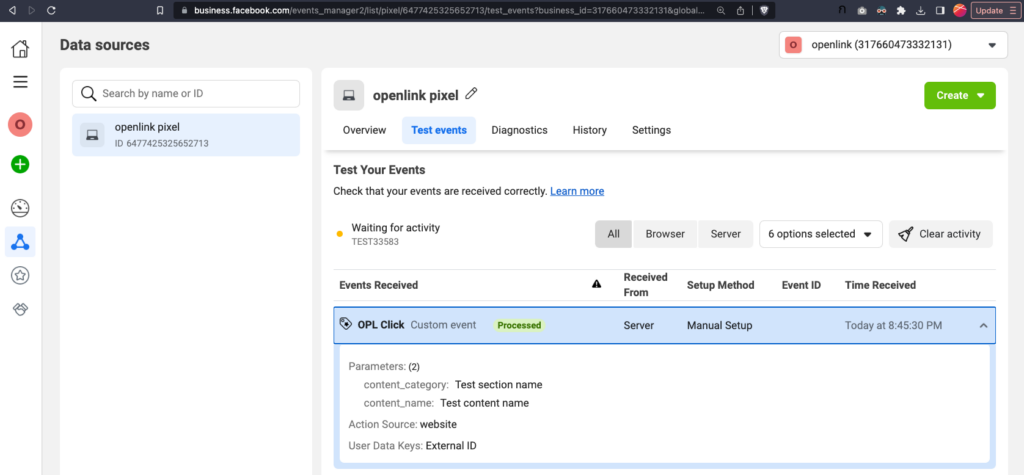Click 'Test content name' parameter value
Viewport: 1024px width, 475px height.
(485, 403)
